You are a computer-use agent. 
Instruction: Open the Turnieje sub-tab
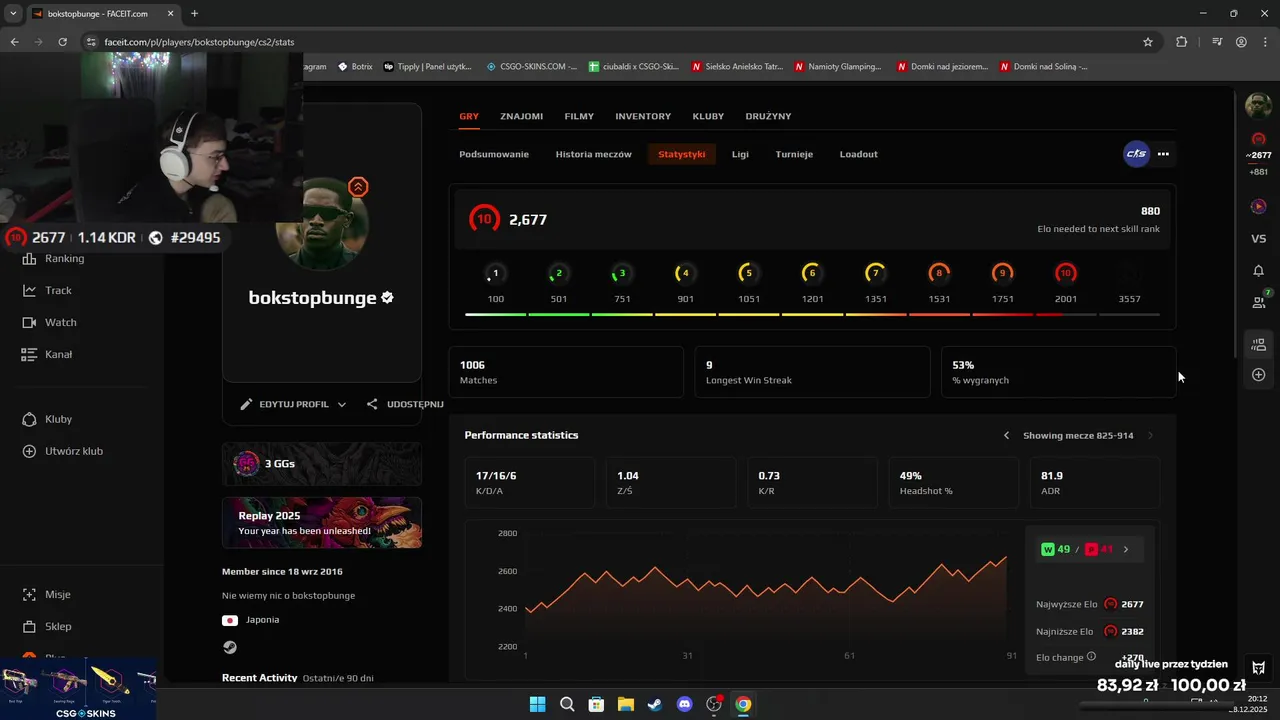[x=794, y=154]
